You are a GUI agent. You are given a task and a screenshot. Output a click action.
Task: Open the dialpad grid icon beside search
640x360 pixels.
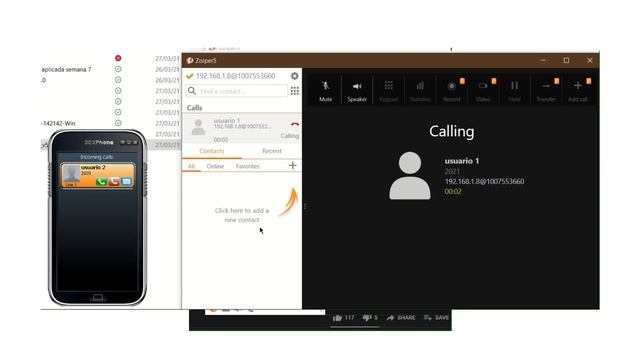tap(294, 91)
